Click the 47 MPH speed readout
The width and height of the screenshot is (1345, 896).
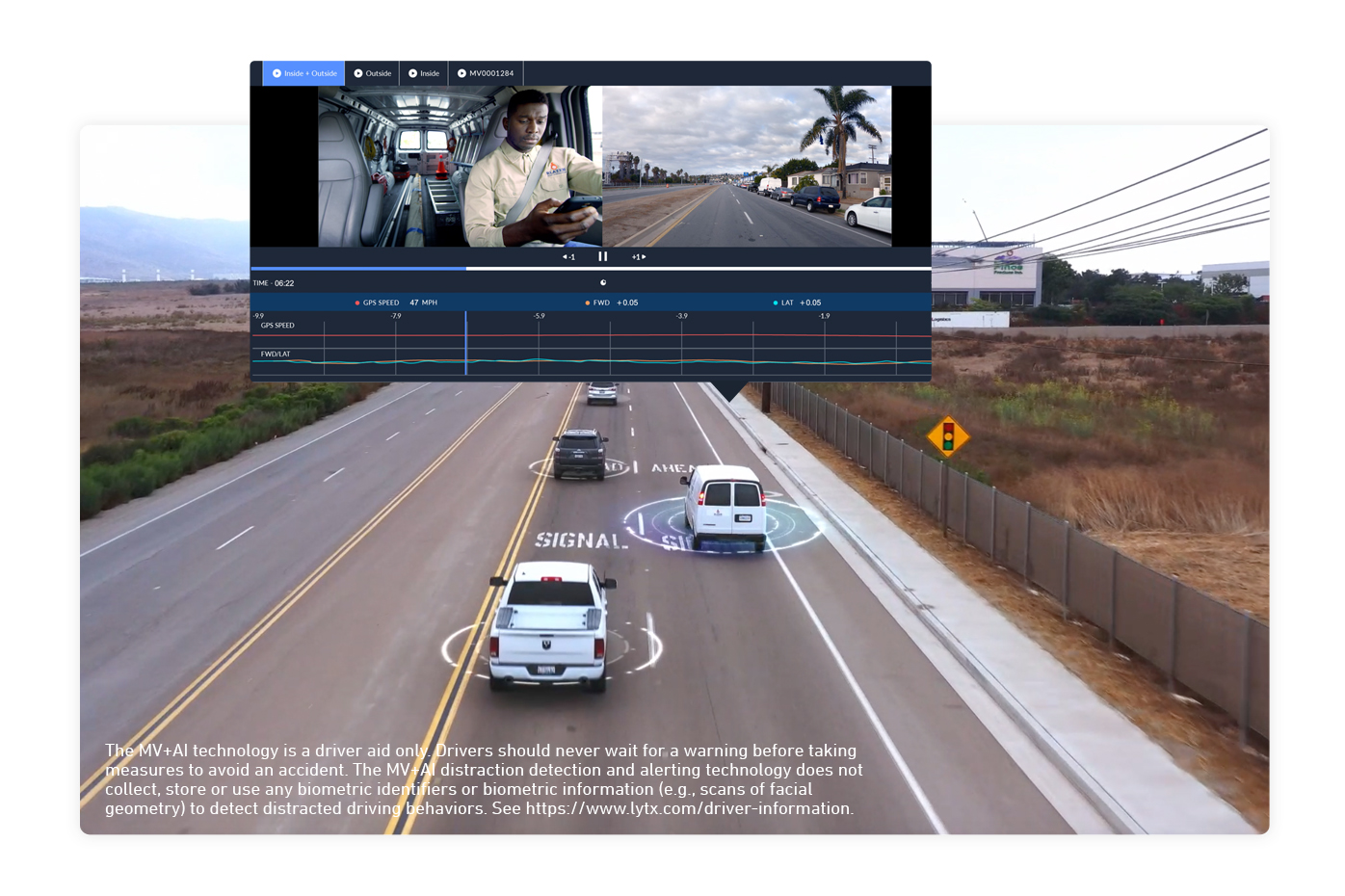424,303
